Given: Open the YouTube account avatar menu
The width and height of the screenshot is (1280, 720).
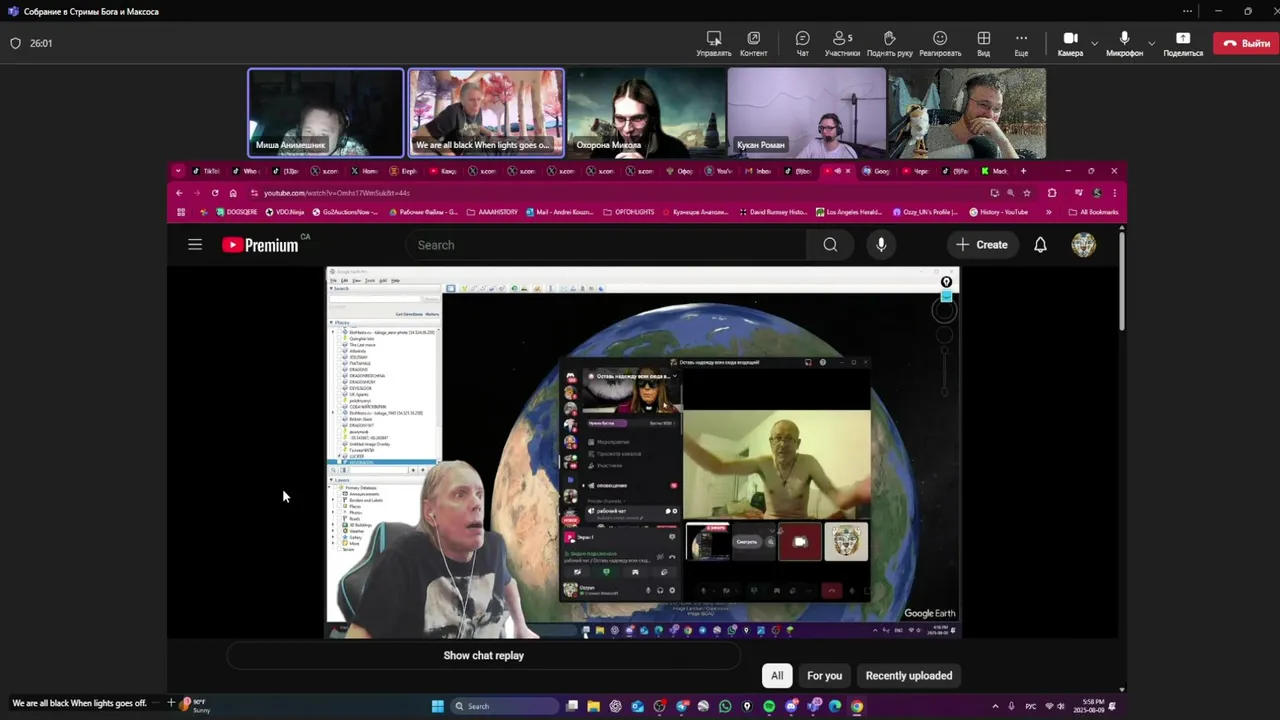Looking at the screenshot, I should (1083, 244).
